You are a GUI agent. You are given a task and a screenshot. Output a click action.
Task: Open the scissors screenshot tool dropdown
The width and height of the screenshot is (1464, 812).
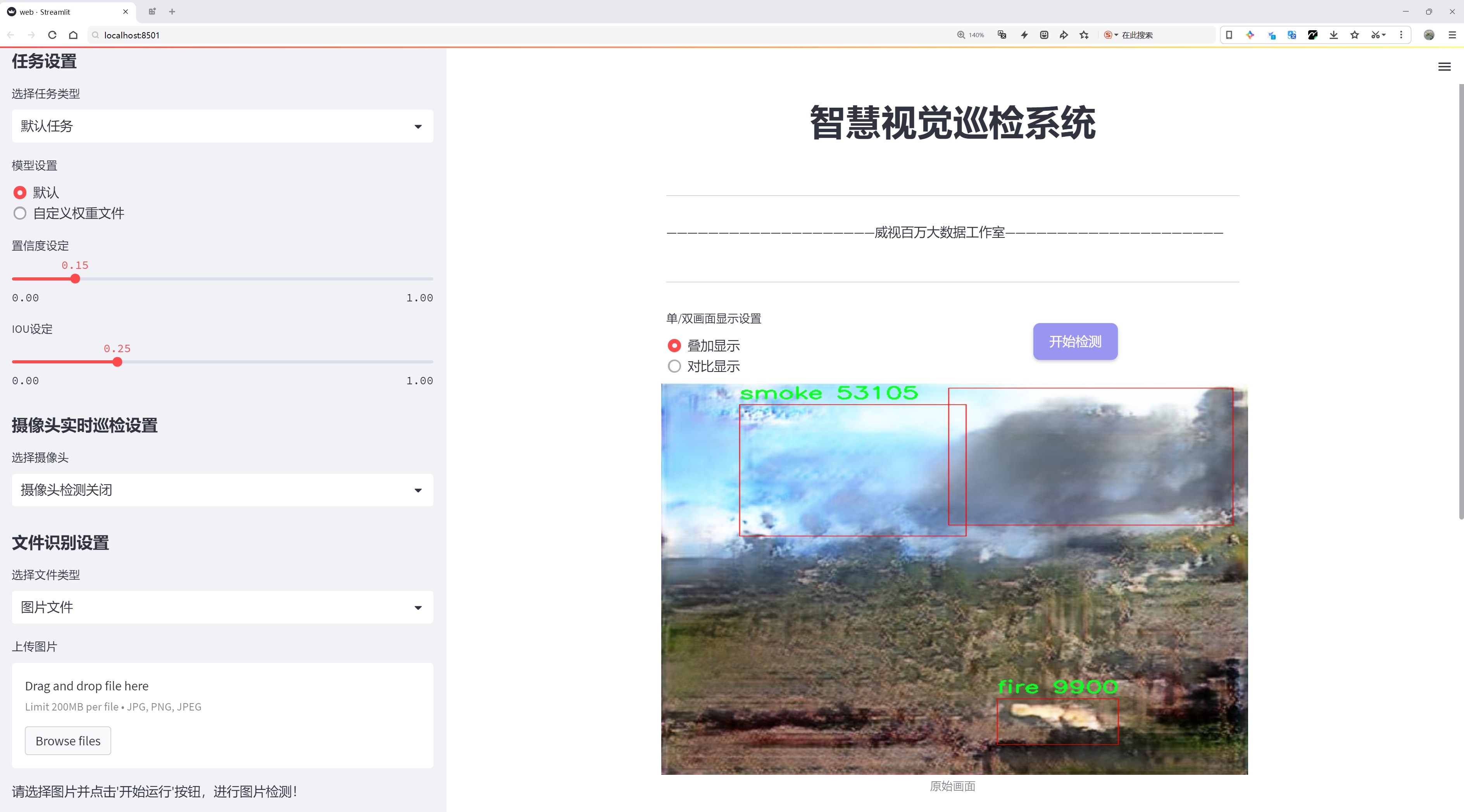tap(1378, 35)
